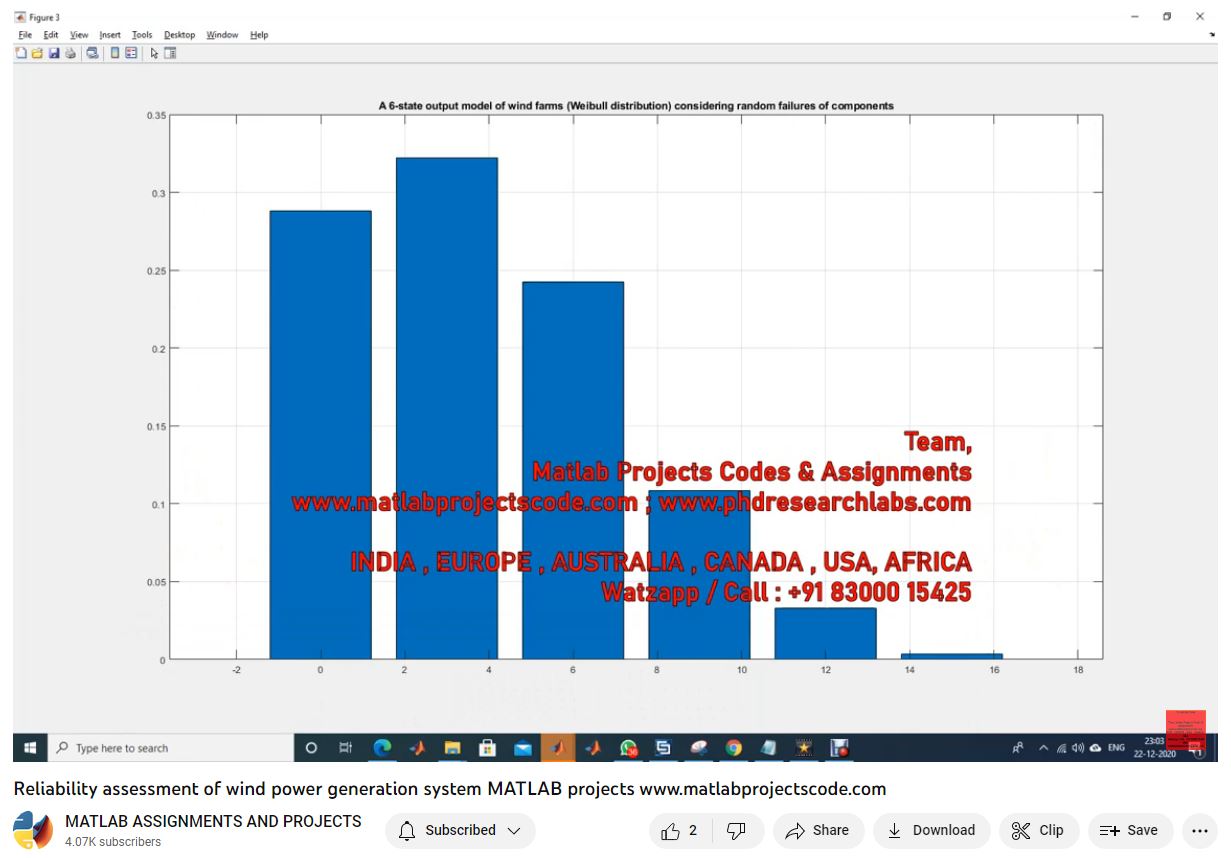1231x858 pixels.
Task: Click the New Figure toolbar icon
Action: pyautogui.click(x=21, y=53)
